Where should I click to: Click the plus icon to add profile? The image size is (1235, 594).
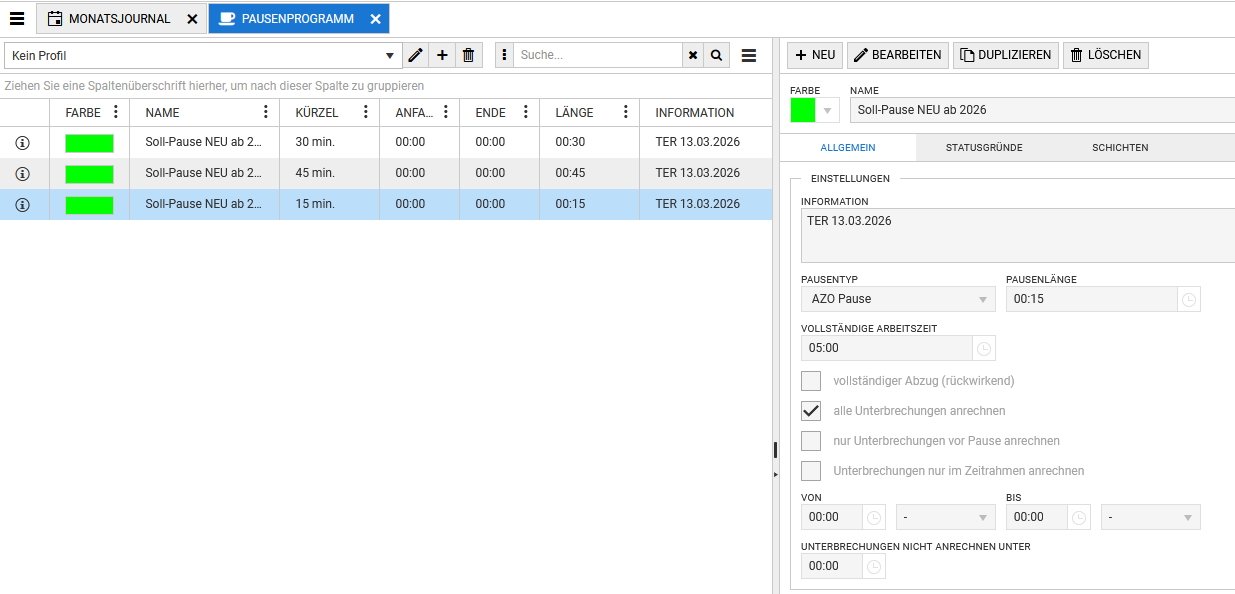[442, 55]
